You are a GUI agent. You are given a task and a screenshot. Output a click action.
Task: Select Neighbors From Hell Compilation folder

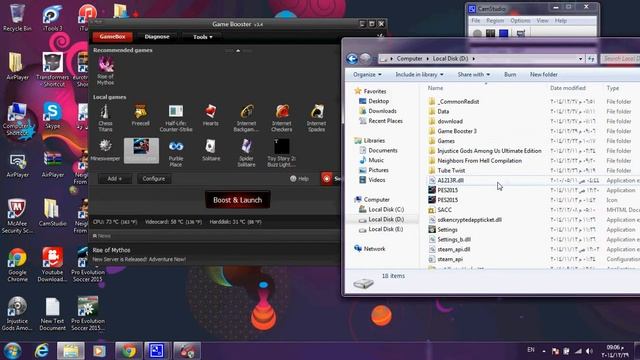pos(480,160)
